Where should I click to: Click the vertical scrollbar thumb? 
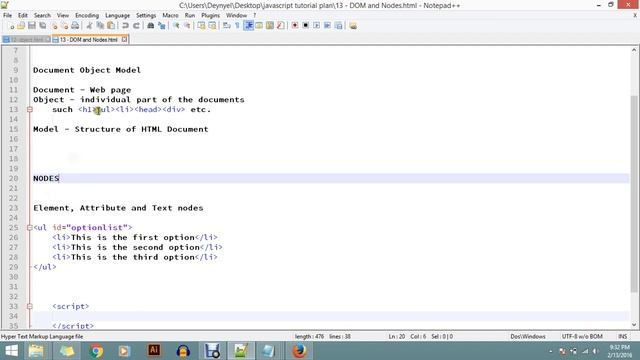[x=634, y=194]
